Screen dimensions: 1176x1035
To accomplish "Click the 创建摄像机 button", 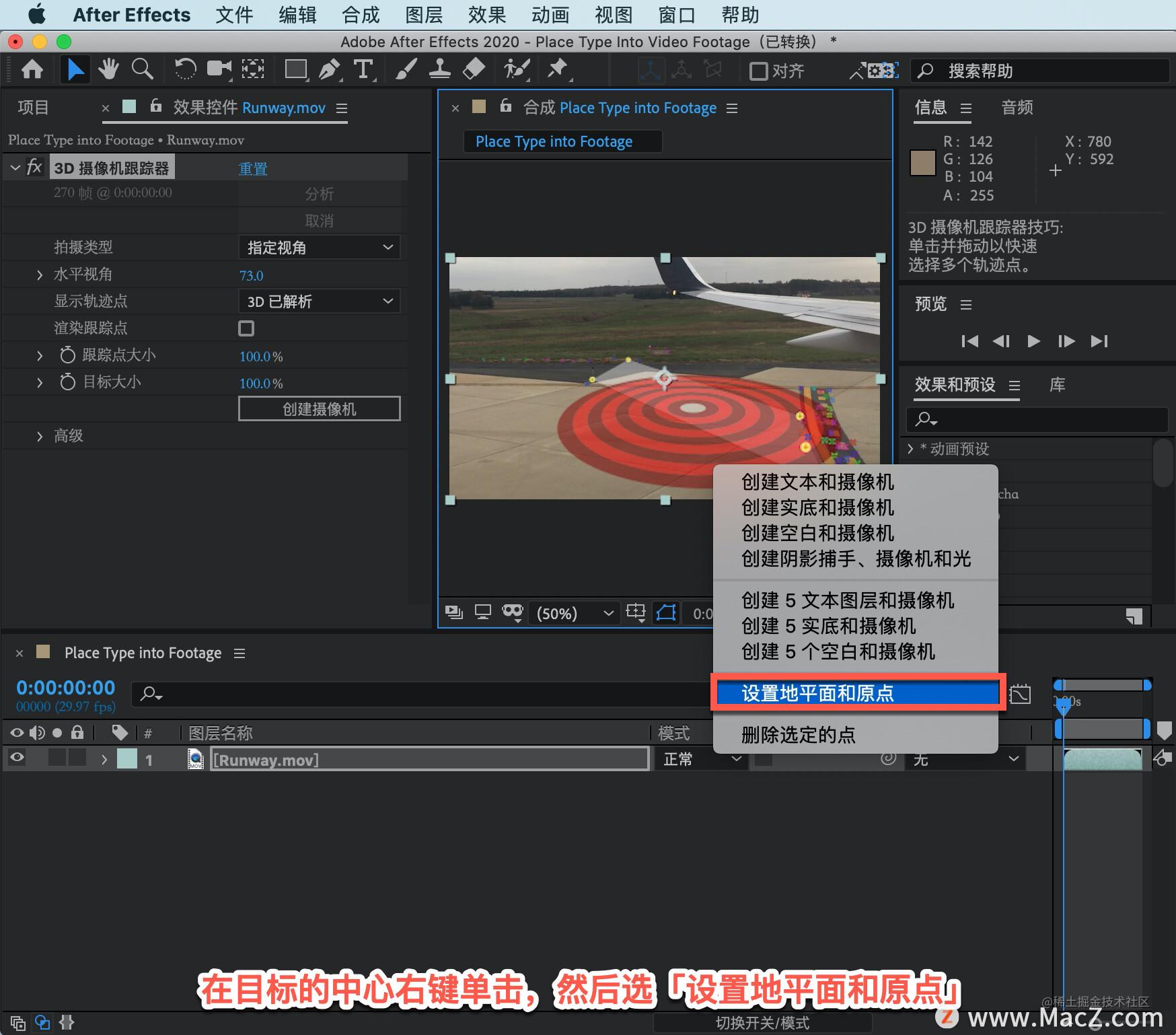I will [320, 408].
